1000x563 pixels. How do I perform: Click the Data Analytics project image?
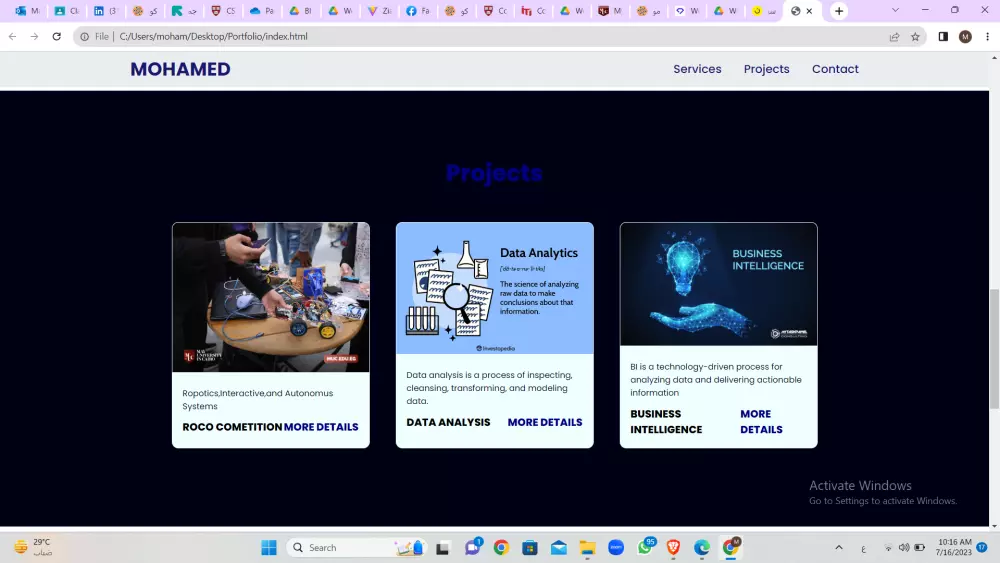pyautogui.click(x=494, y=288)
